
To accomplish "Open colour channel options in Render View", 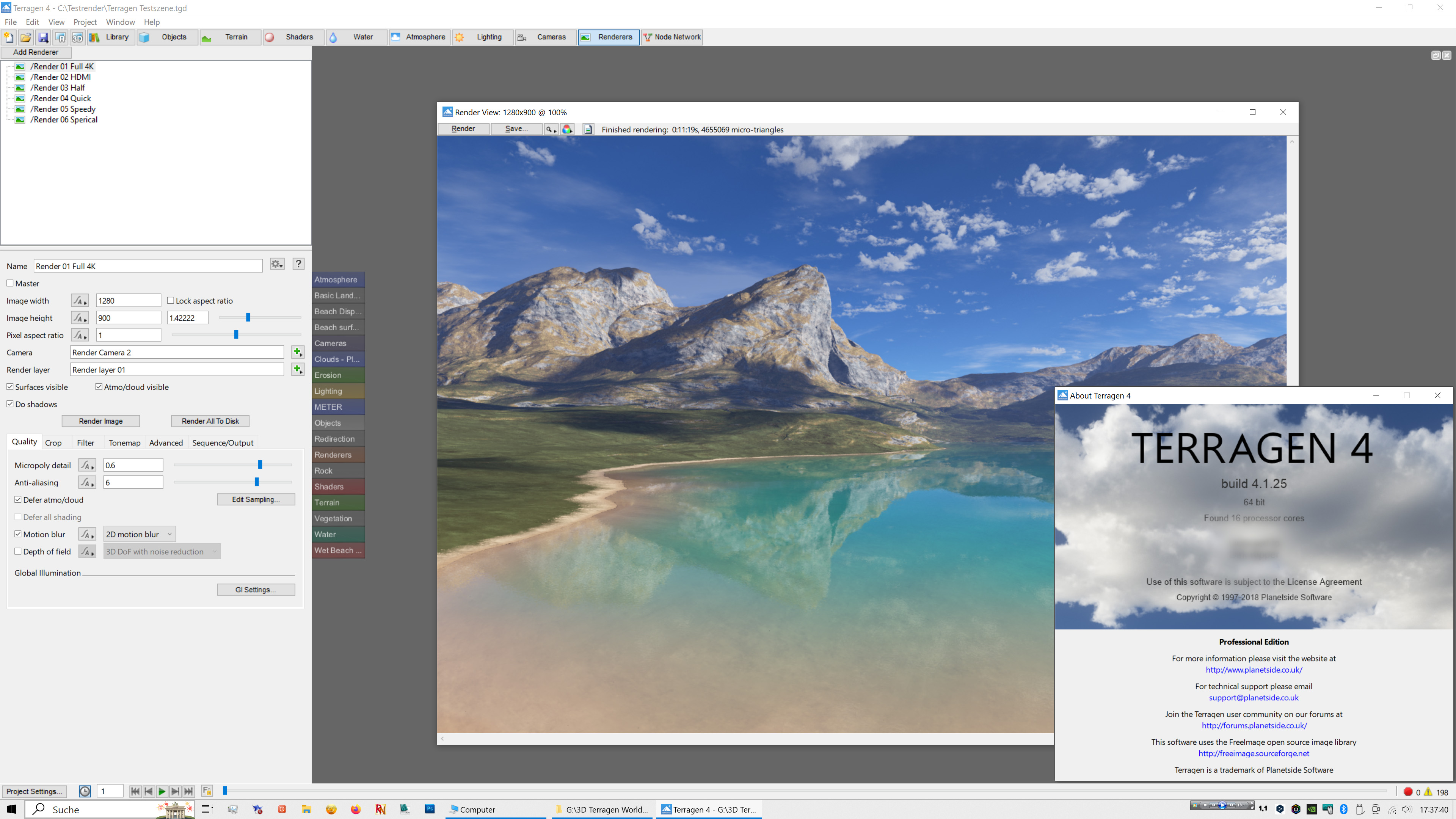I will [x=567, y=129].
